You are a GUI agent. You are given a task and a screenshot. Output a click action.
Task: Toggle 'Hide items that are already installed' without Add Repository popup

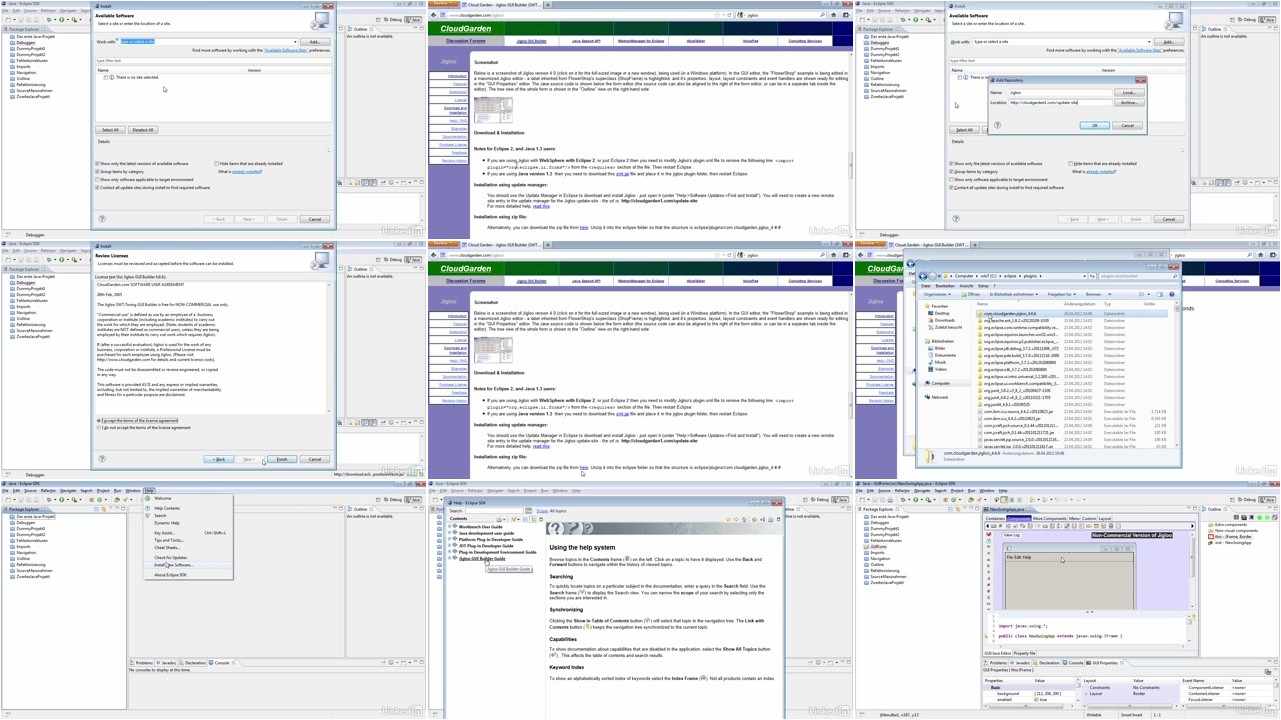click(x=217, y=164)
